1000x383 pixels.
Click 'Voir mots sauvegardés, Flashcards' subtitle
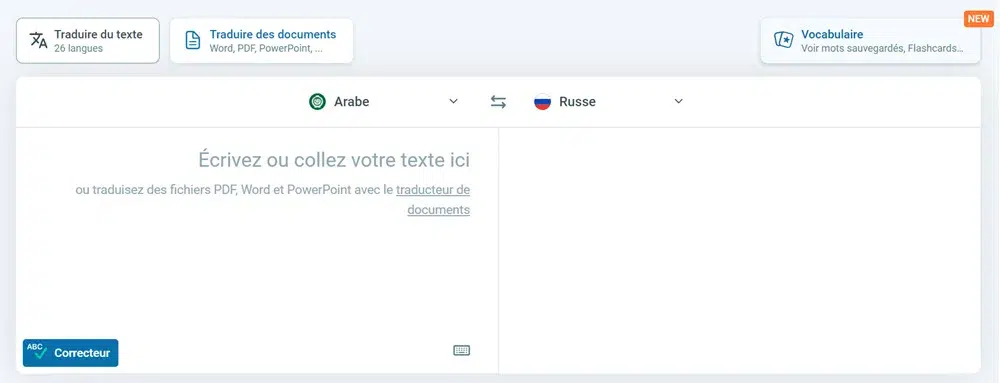tap(882, 48)
